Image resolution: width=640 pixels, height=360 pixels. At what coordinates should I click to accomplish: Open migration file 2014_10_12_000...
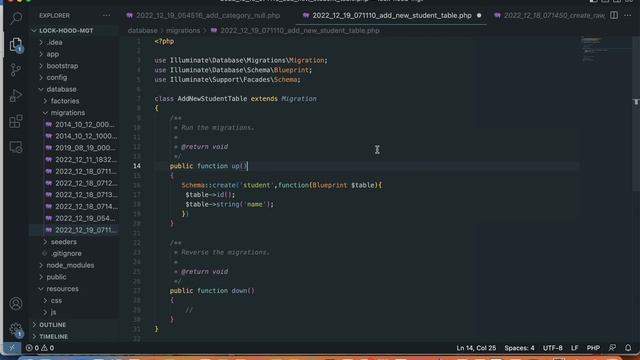(x=85, y=124)
